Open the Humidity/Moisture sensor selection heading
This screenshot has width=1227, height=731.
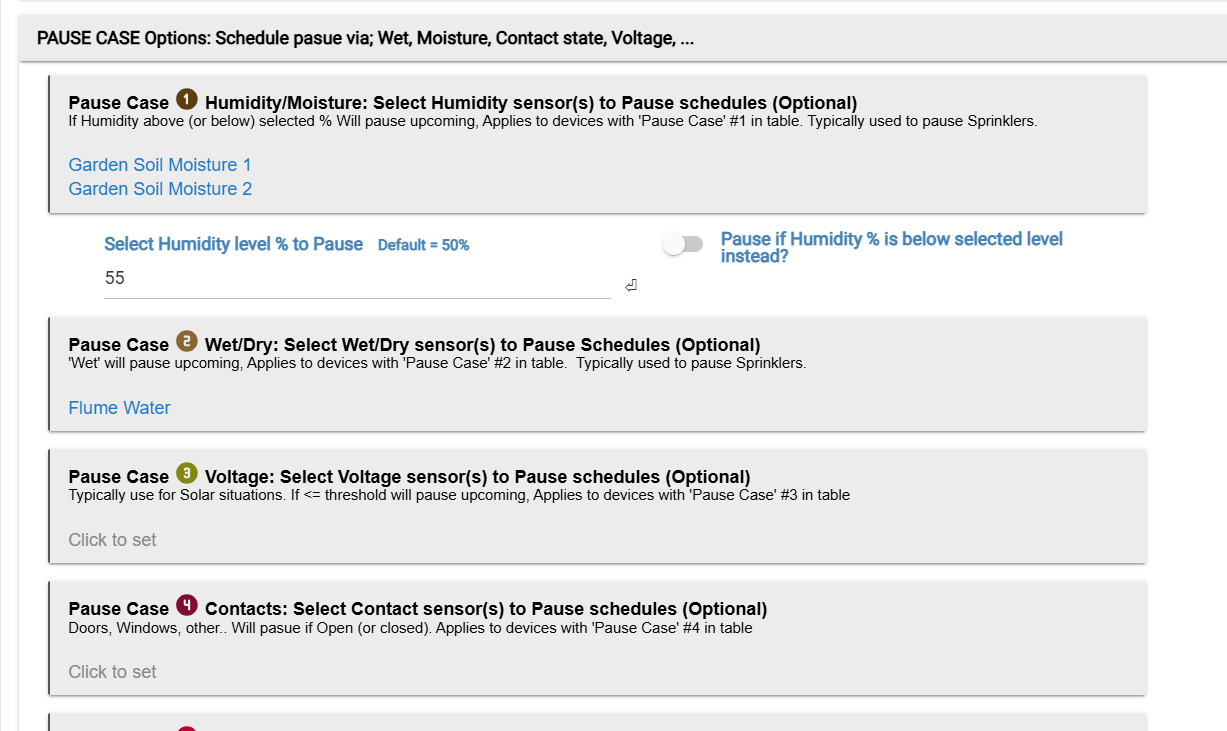click(x=530, y=103)
